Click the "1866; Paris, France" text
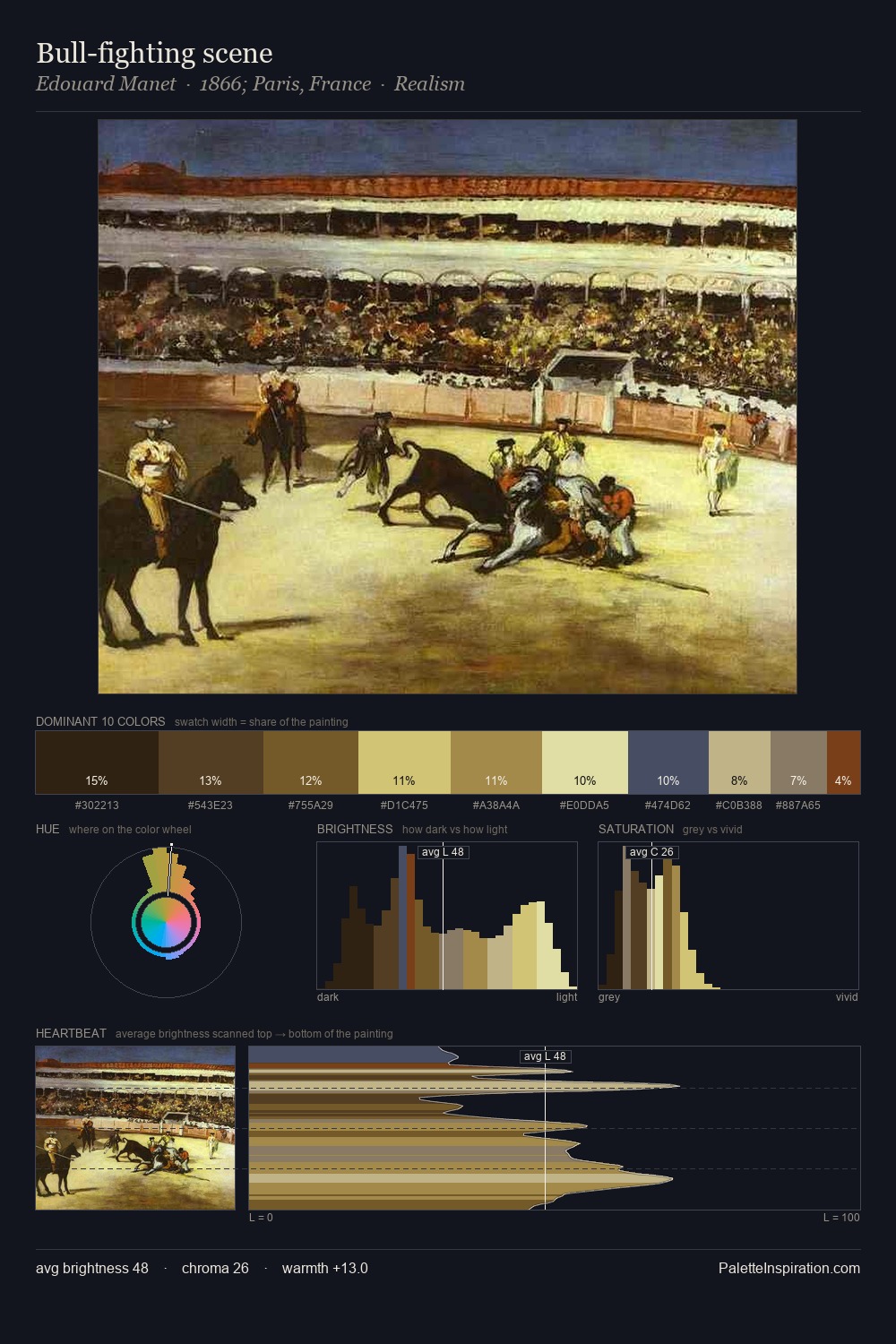Screen dimensions: 896x1344 click(x=285, y=84)
